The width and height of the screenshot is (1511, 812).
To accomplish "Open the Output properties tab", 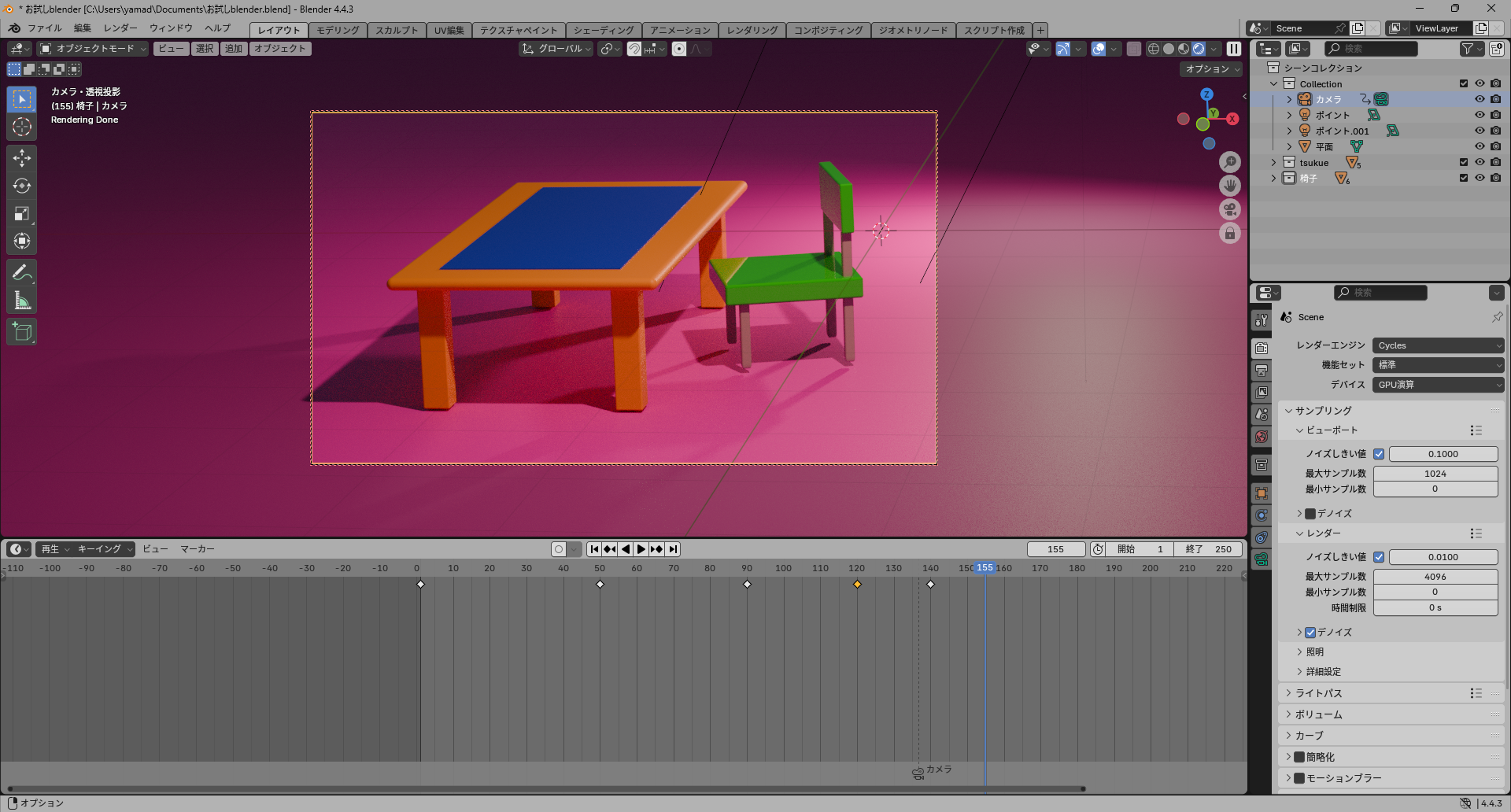I will [1262, 370].
